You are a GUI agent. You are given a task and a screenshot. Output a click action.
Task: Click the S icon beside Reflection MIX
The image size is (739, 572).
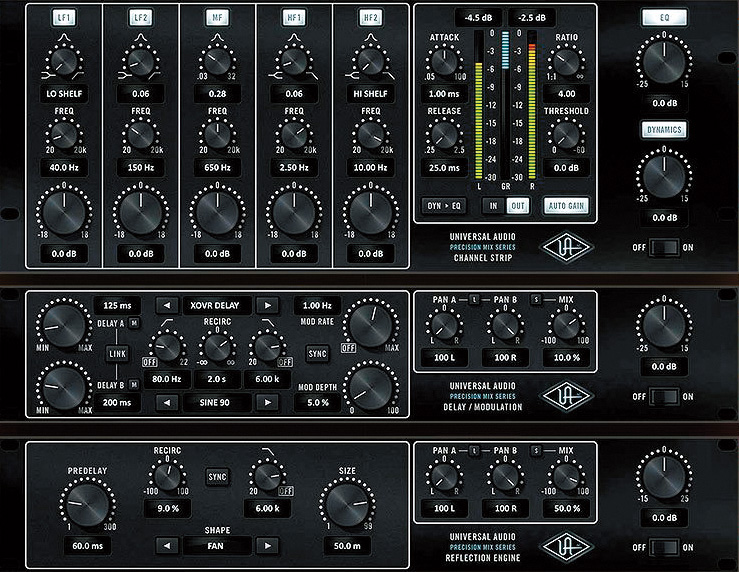(536, 451)
